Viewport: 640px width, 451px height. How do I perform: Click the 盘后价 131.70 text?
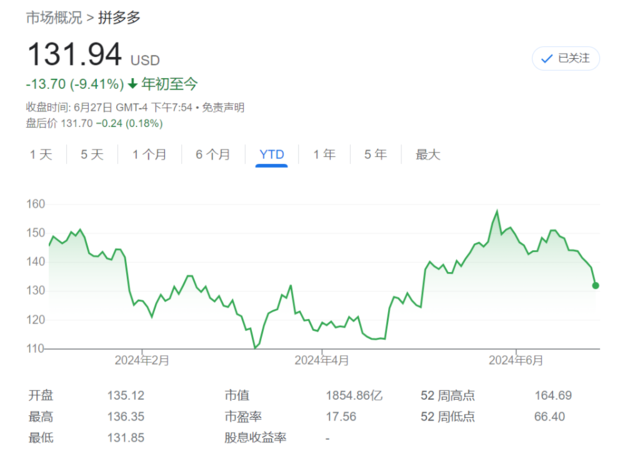tap(59, 123)
